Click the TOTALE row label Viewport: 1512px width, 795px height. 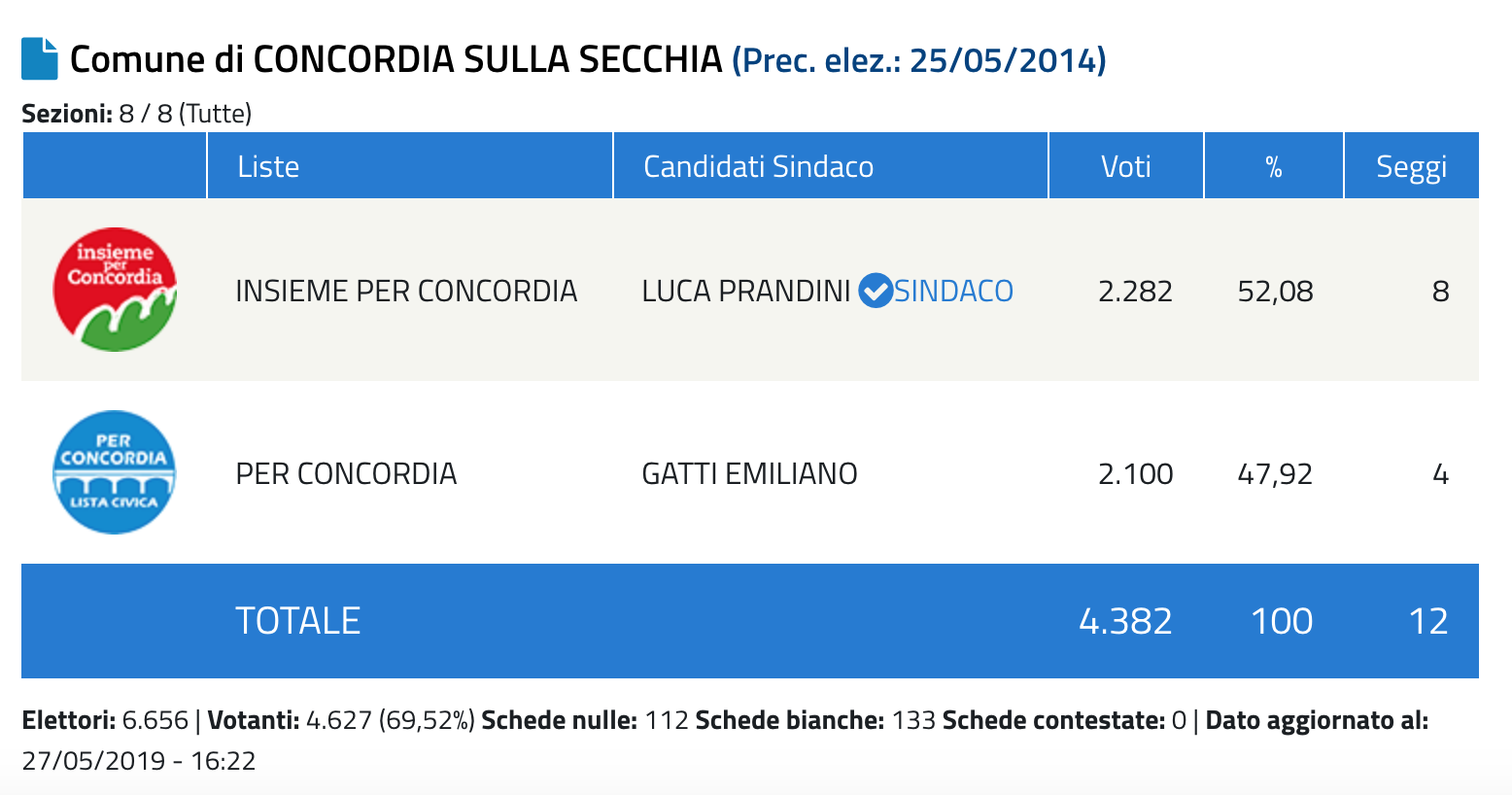(x=298, y=620)
